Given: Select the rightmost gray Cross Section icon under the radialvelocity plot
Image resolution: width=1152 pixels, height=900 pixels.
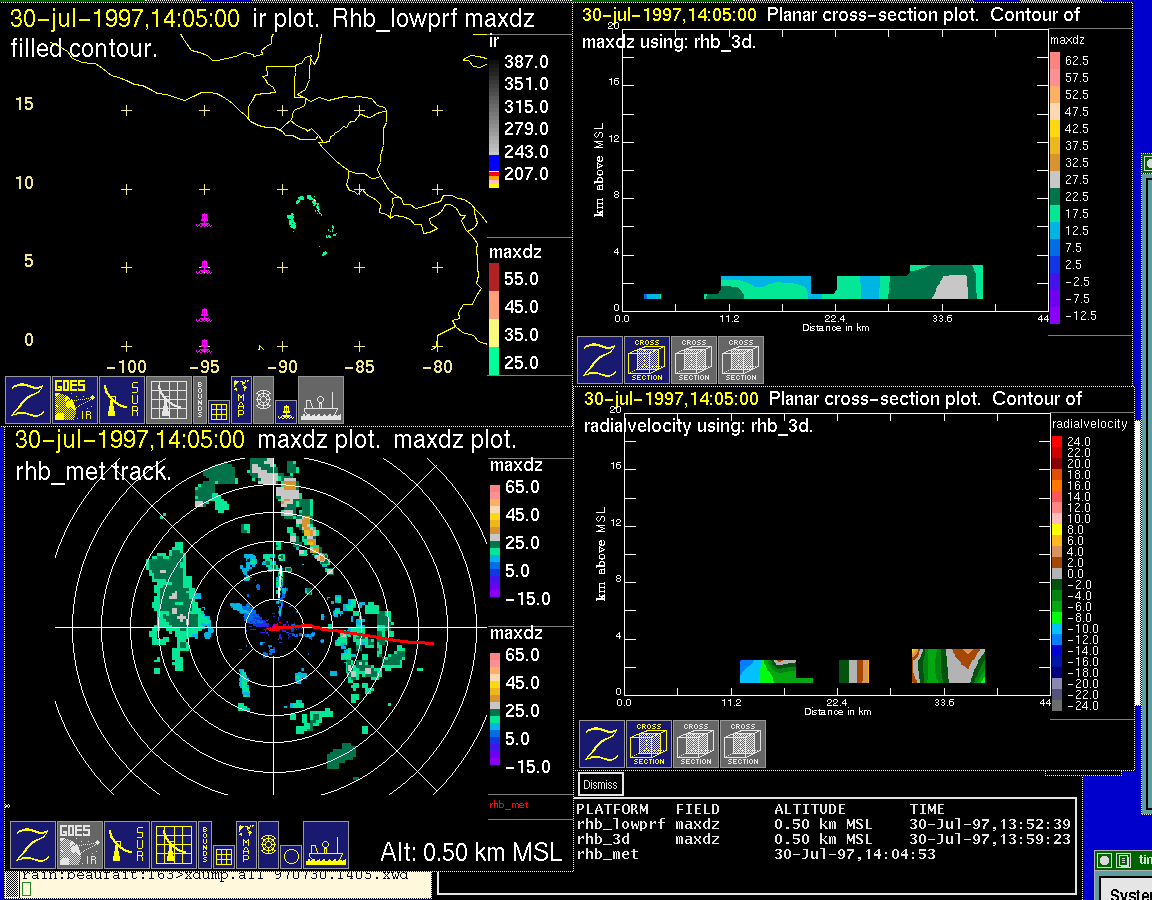Looking at the screenshot, I should [742, 744].
